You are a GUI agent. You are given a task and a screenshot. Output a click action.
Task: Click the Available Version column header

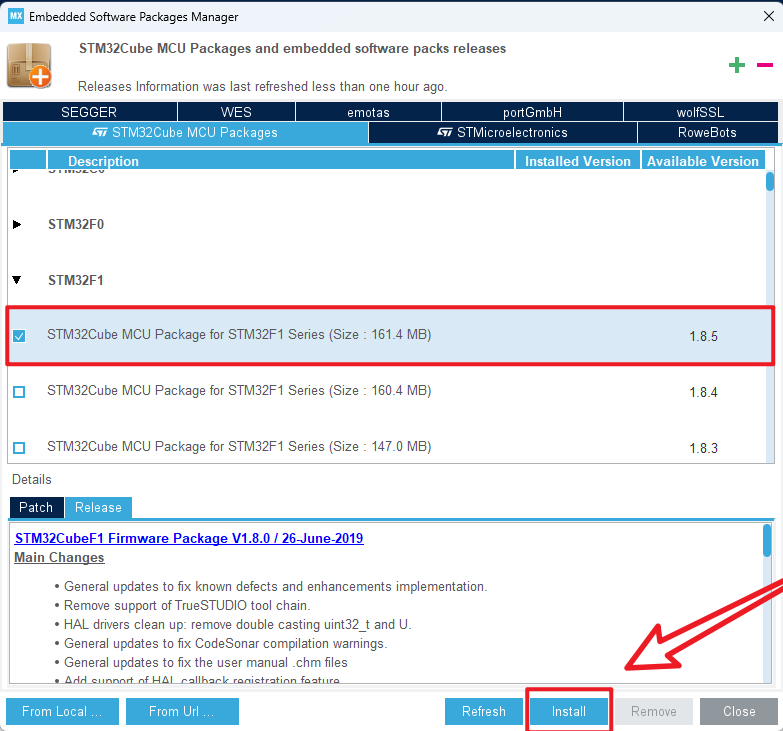coord(703,161)
